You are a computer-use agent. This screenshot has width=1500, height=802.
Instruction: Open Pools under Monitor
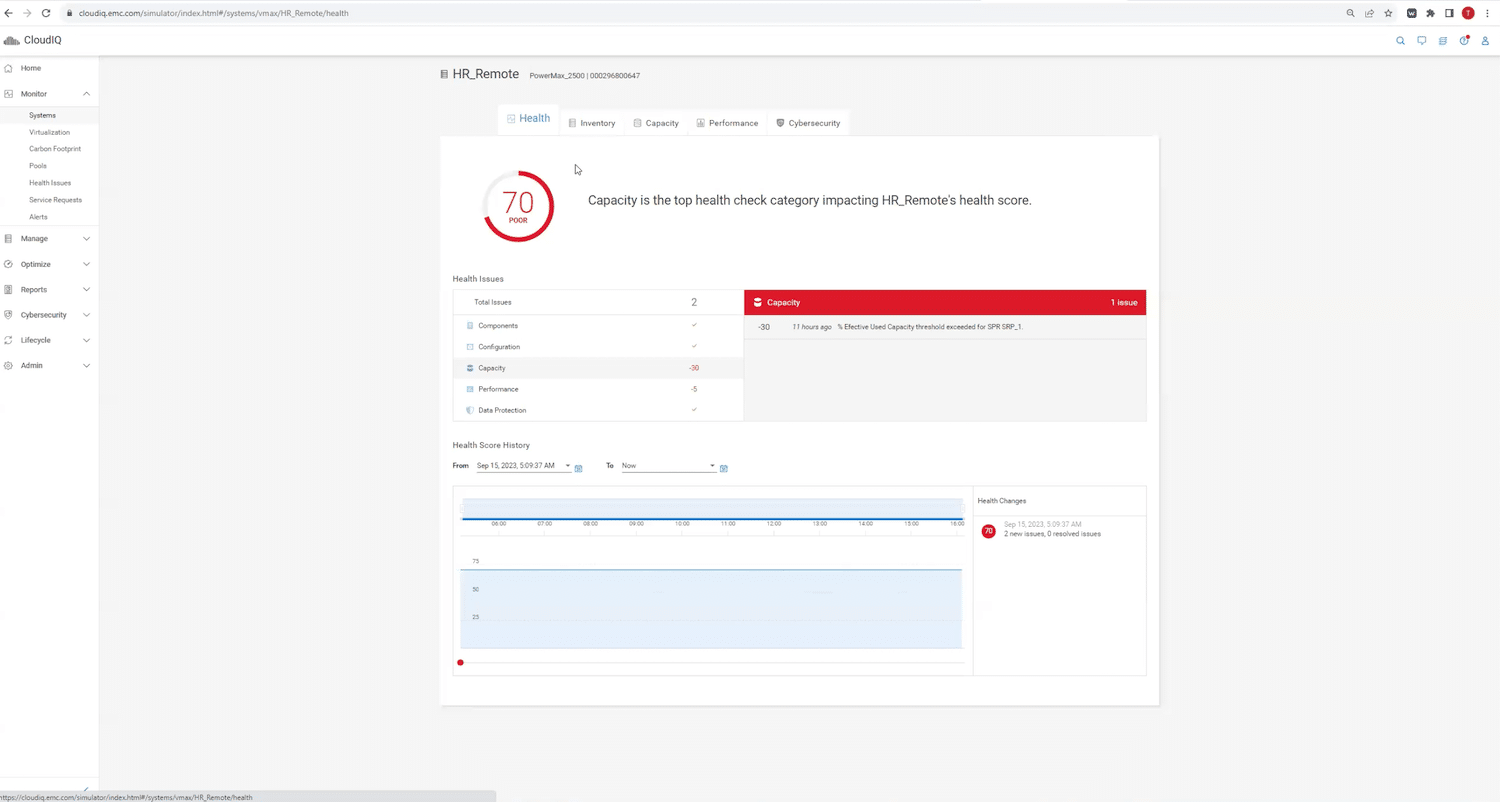[x=38, y=166]
